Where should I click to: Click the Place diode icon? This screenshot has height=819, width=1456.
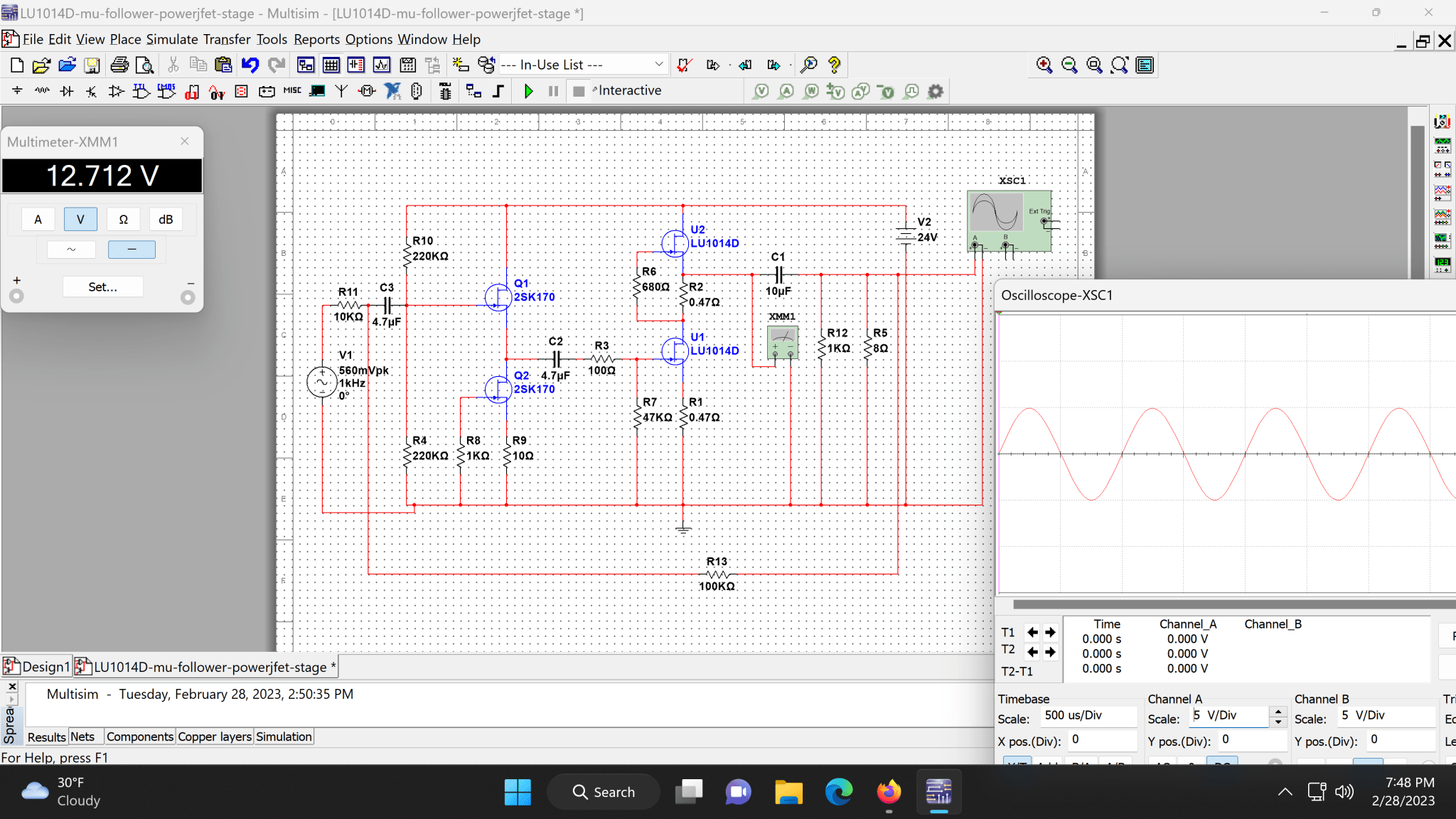tap(67, 91)
